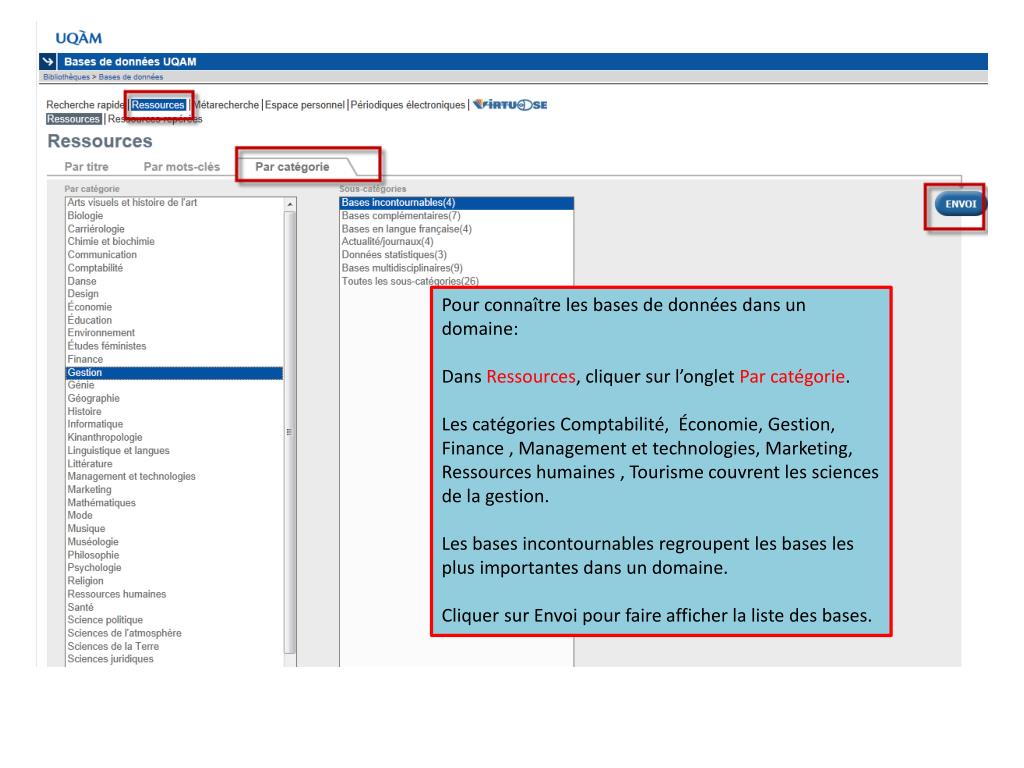The image size is (1024, 768).
Task: Select Management et technologies category
Action: click(174, 477)
